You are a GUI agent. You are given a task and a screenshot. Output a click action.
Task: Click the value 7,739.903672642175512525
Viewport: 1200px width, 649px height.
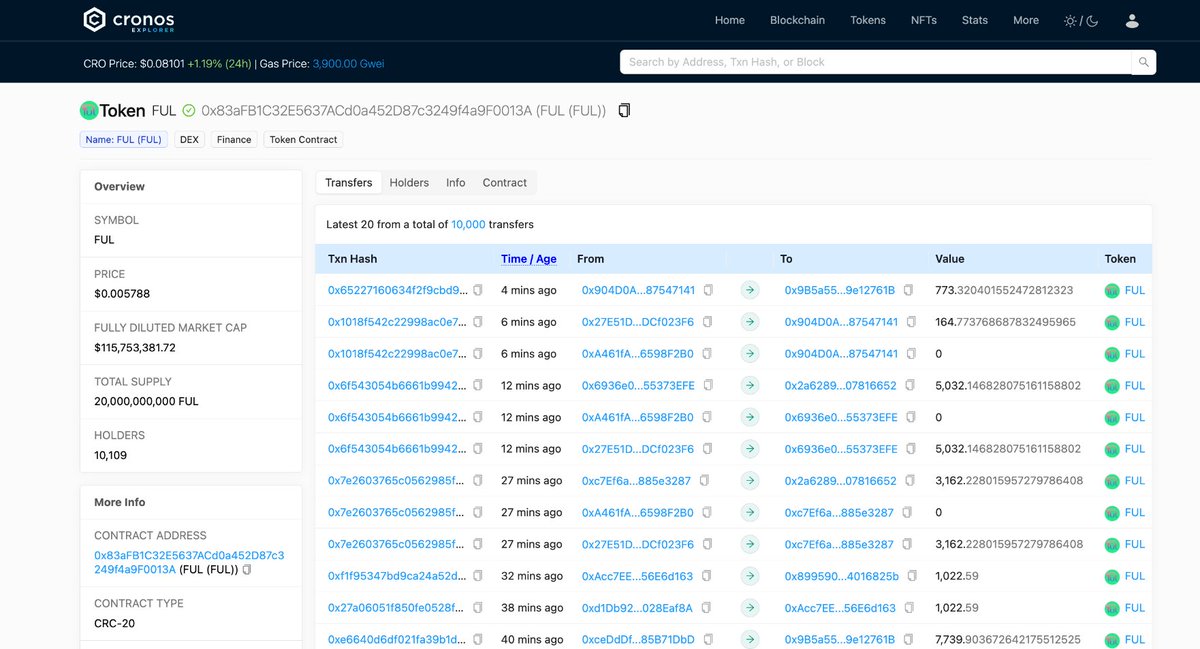(1007, 640)
